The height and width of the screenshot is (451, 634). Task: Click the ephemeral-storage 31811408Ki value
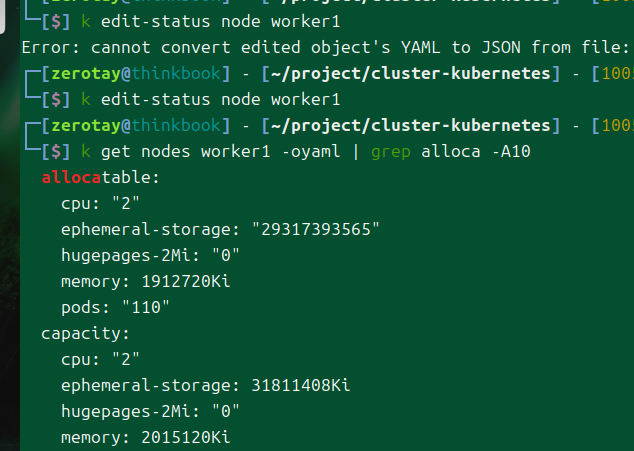click(x=300, y=385)
